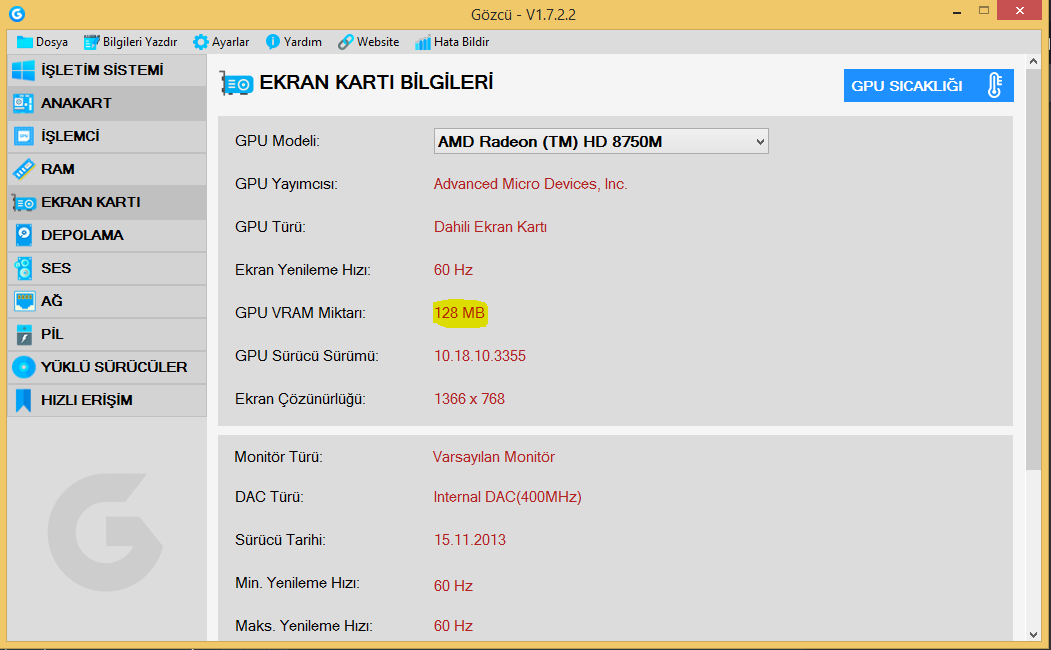
Task: Click the graphics card icon beside EKRAN KARTI
Action: (23, 202)
